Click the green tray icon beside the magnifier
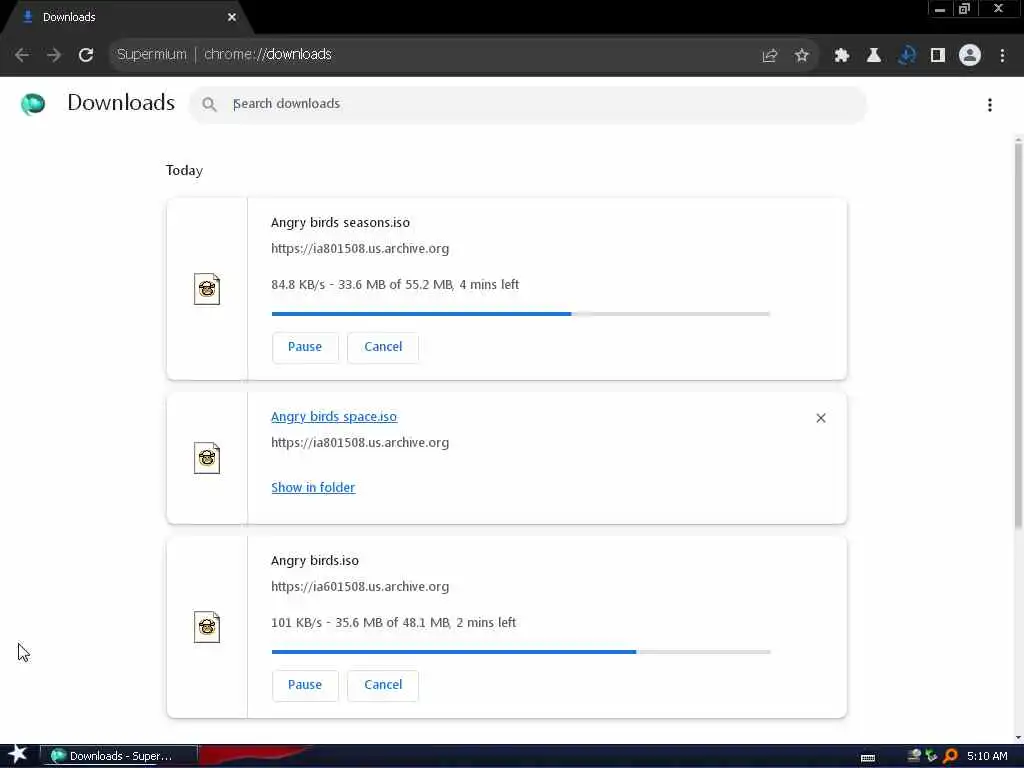The width and height of the screenshot is (1024, 768). click(932, 756)
